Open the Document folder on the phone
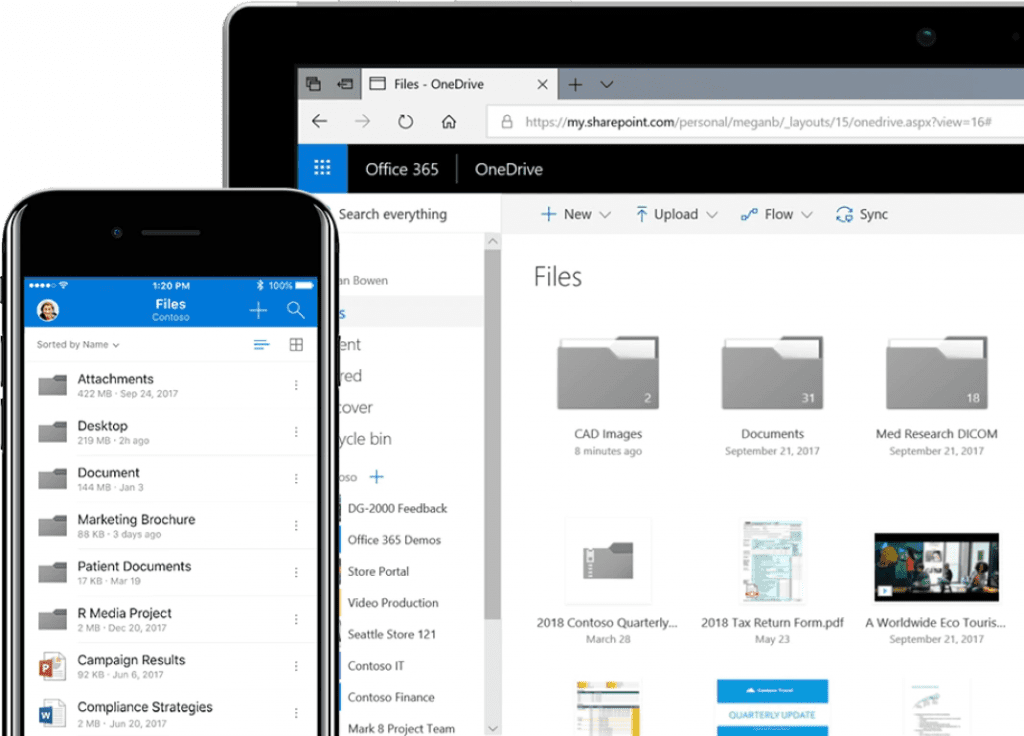Viewport: 1024px width, 736px height. [x=170, y=479]
